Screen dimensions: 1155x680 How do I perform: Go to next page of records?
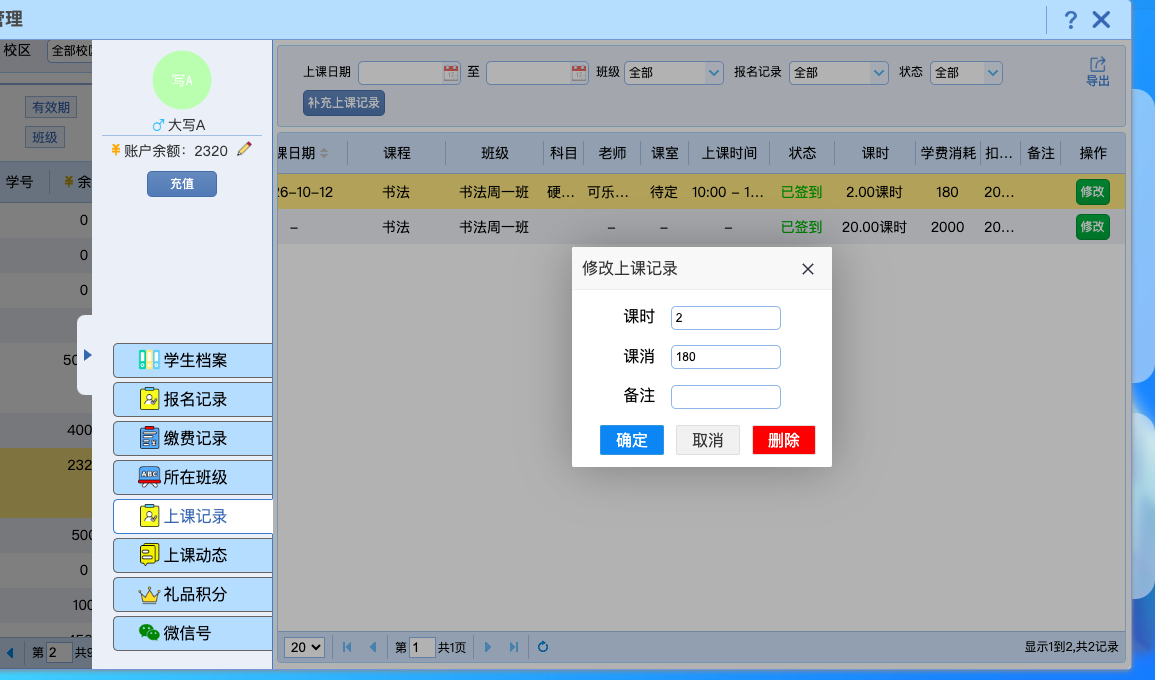488,647
